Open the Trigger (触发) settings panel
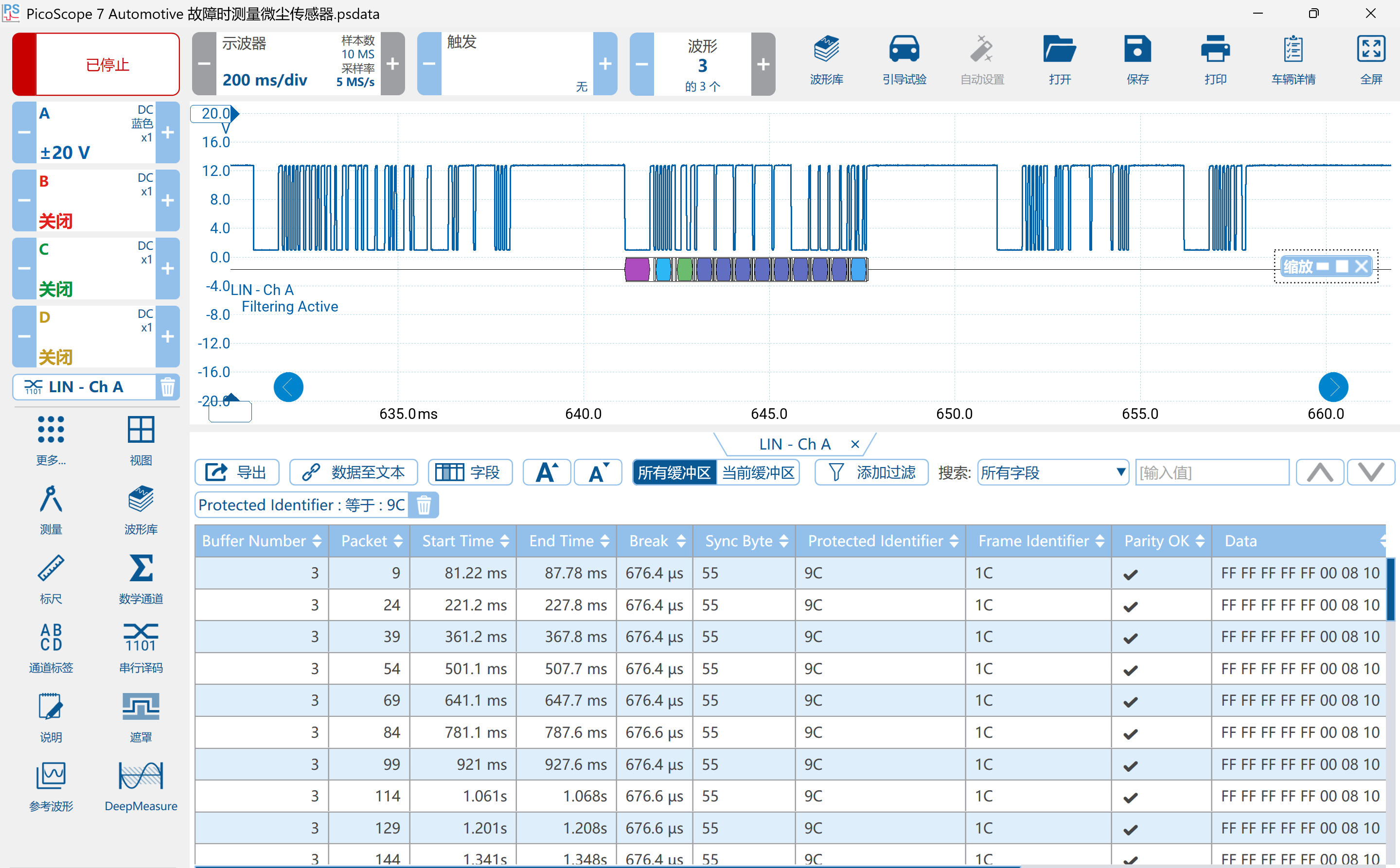 517,64
